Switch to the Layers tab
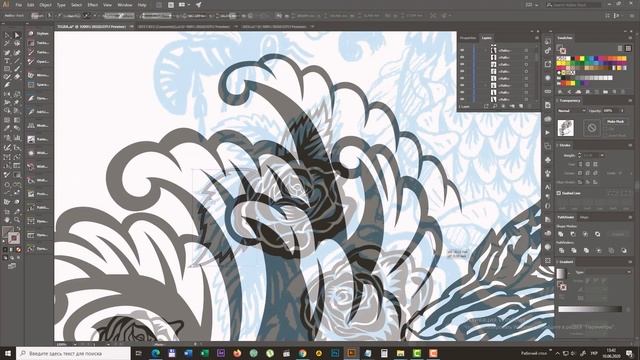Viewport: 640px width, 360px height. 487,38
